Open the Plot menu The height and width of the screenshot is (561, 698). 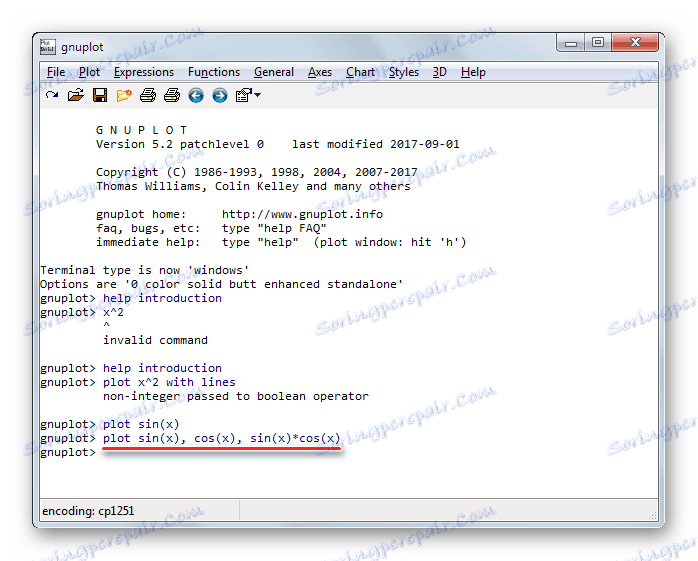(x=89, y=72)
